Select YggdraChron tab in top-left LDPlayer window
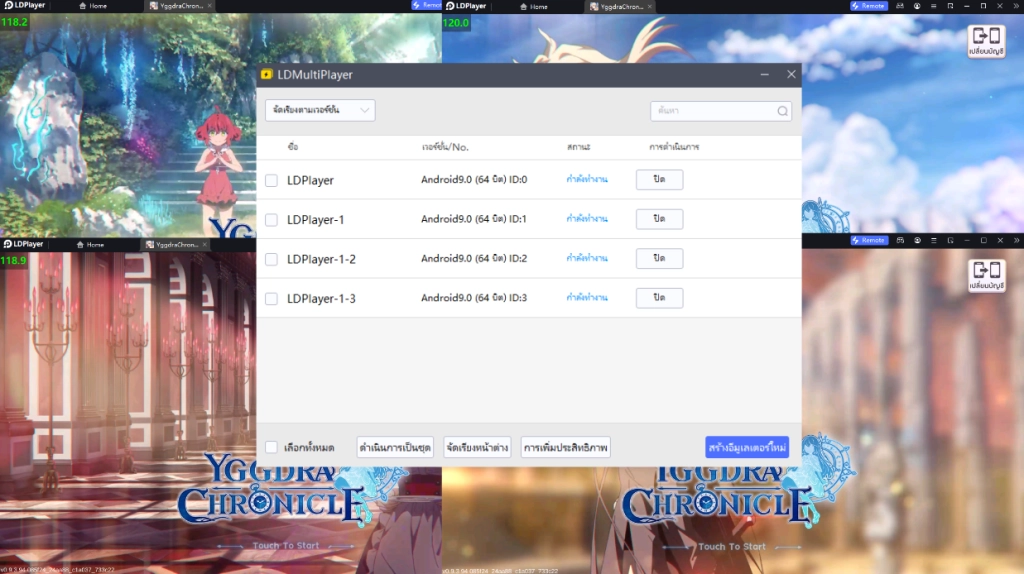Screen dimensions: 1024x574 point(176,6)
